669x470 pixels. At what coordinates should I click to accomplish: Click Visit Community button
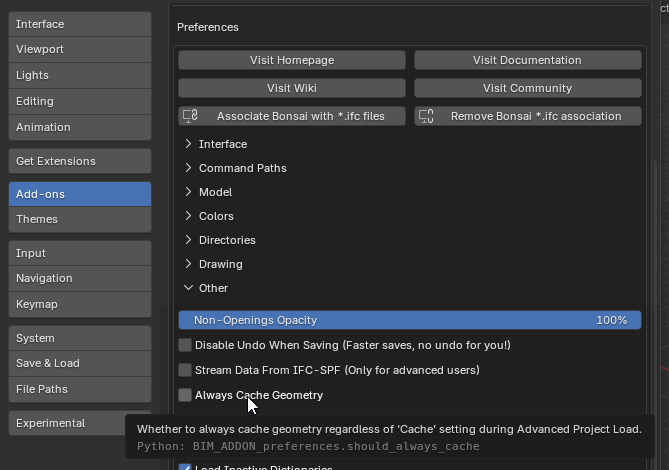[528, 88]
